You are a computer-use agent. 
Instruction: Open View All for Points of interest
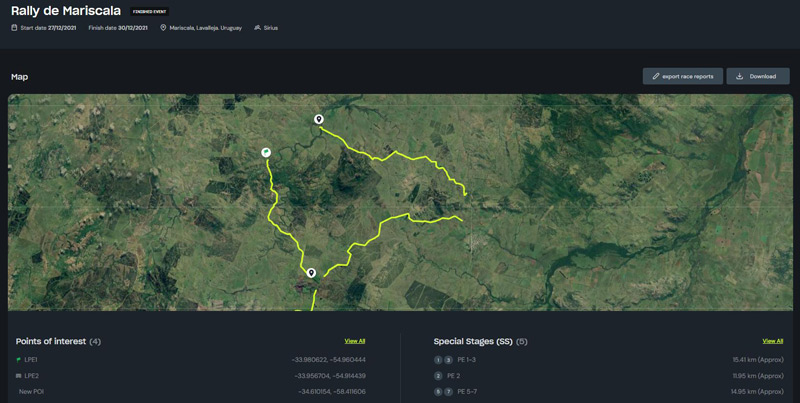pos(355,341)
